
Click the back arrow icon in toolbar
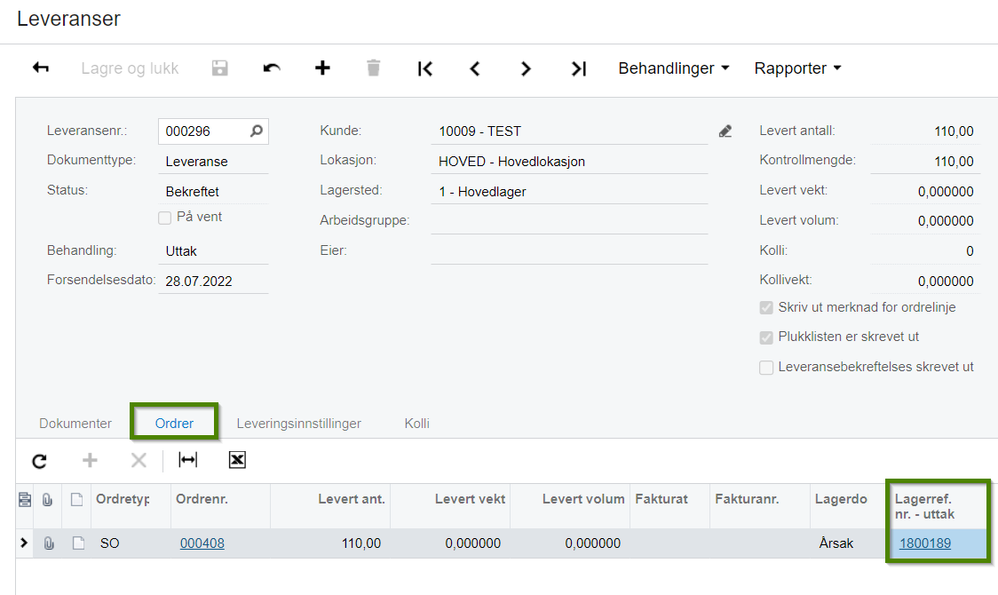point(41,67)
